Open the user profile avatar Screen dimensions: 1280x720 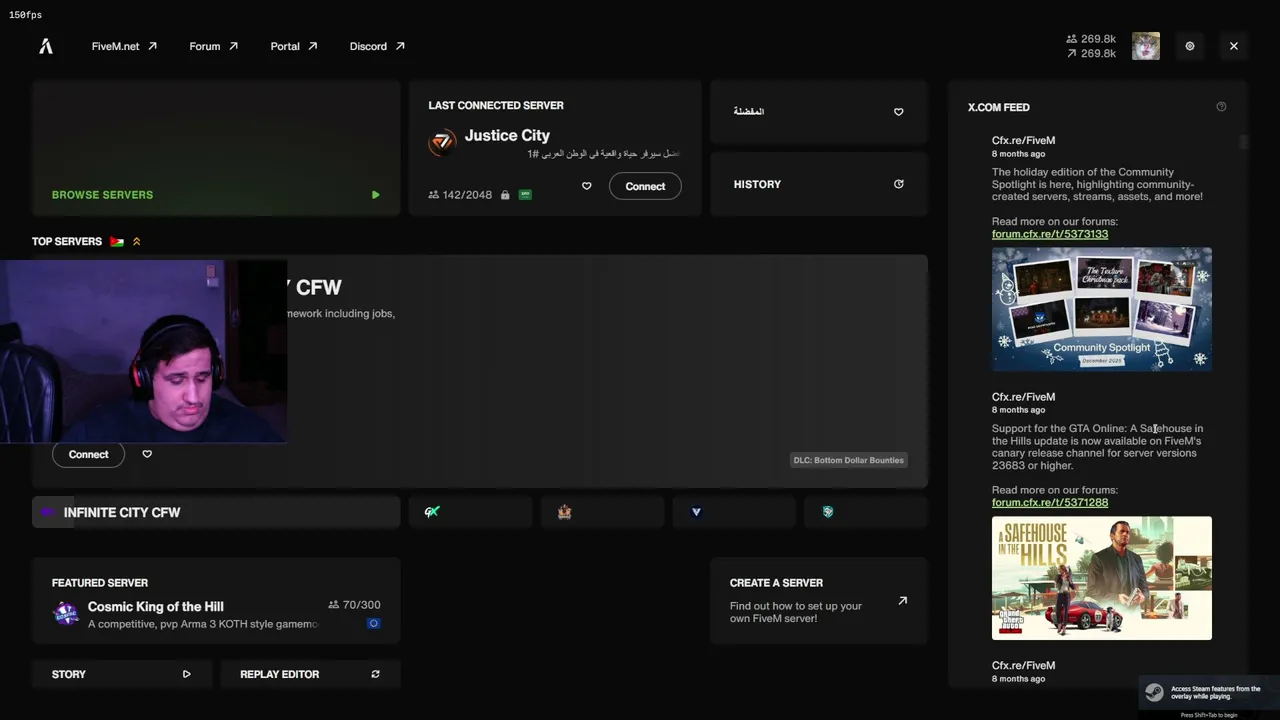[1146, 46]
